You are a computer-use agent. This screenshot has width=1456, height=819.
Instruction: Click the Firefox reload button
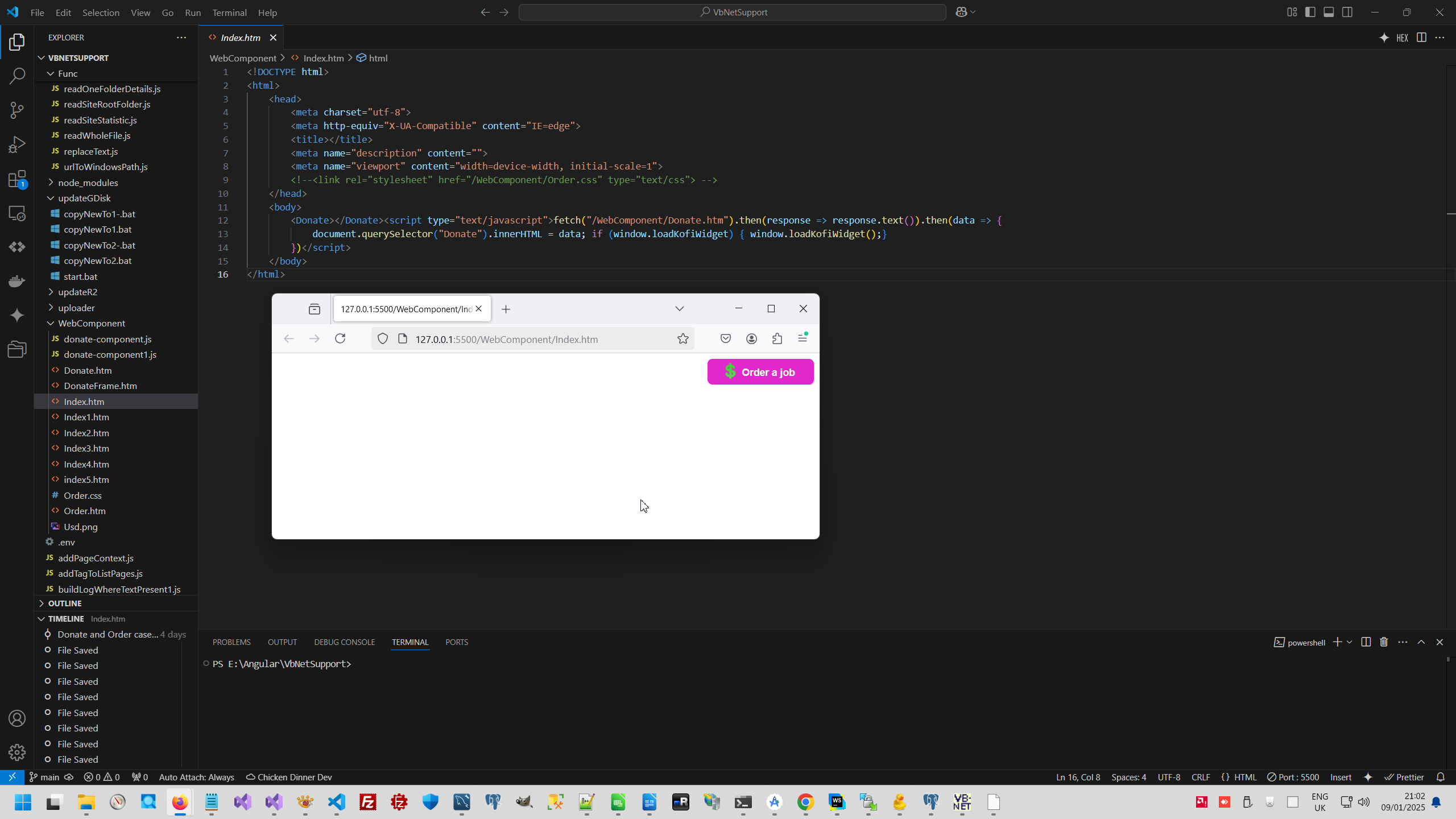[340, 339]
